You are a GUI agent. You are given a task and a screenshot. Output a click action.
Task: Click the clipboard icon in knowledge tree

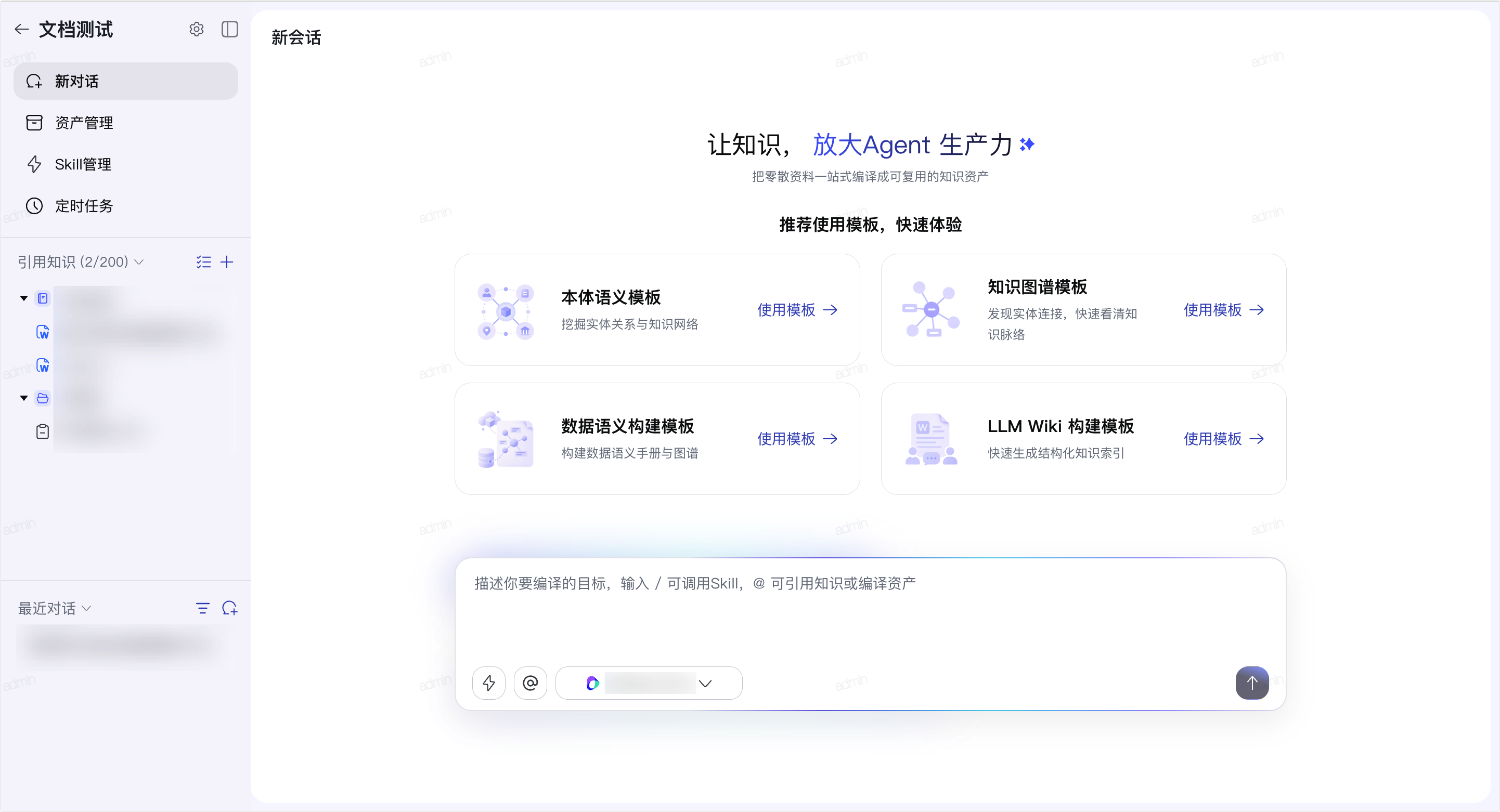click(43, 431)
